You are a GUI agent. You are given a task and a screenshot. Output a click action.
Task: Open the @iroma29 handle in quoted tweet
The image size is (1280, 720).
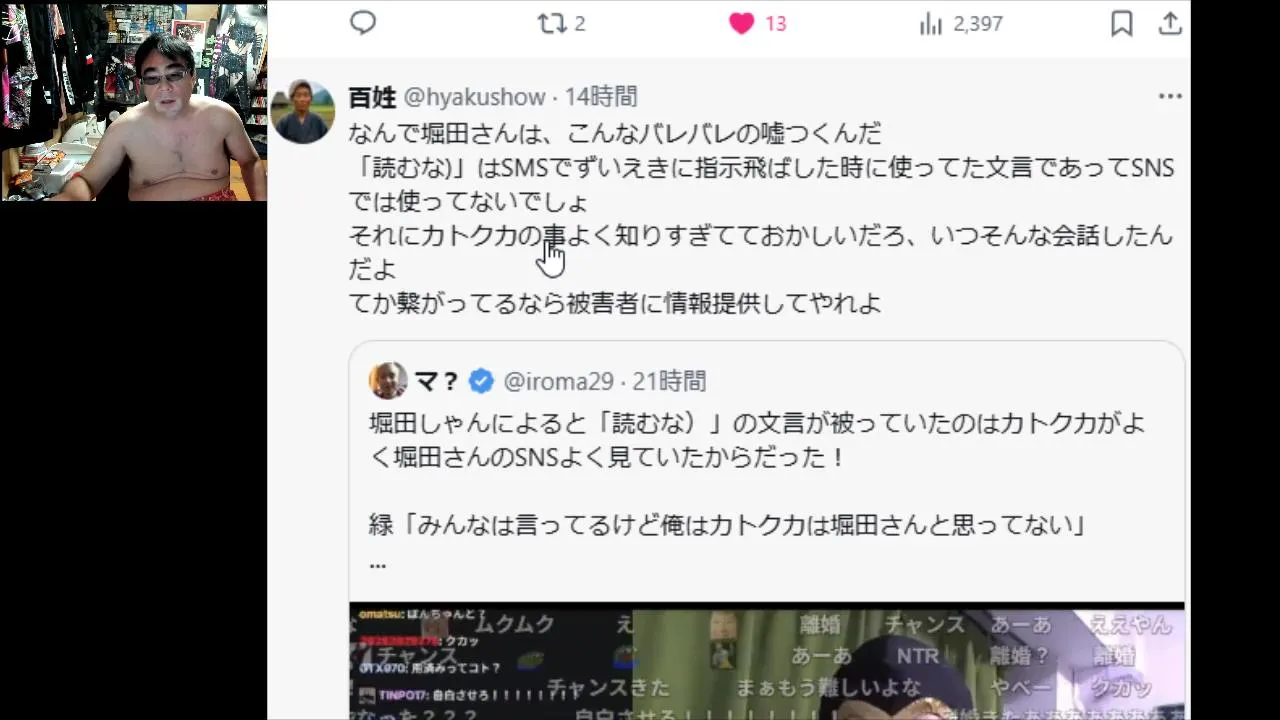tap(557, 381)
